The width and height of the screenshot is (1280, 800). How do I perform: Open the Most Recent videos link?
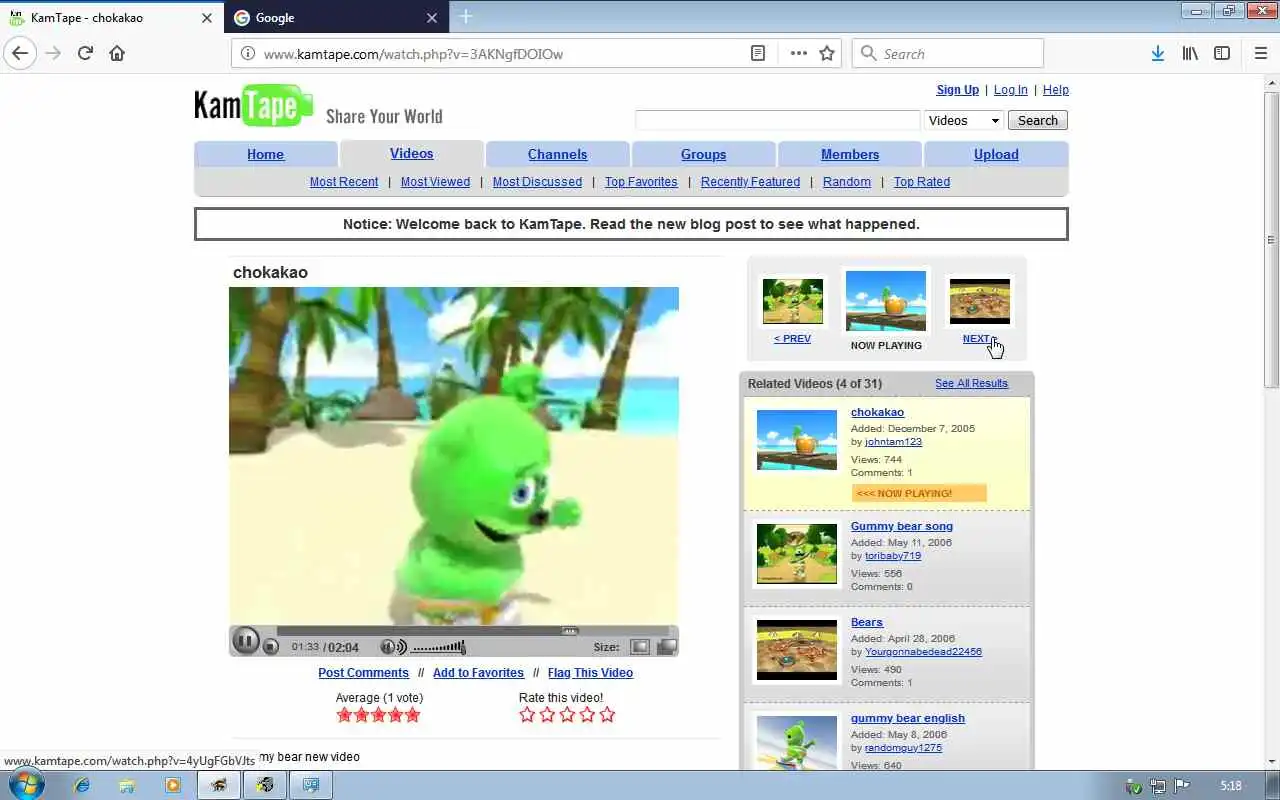[344, 181]
